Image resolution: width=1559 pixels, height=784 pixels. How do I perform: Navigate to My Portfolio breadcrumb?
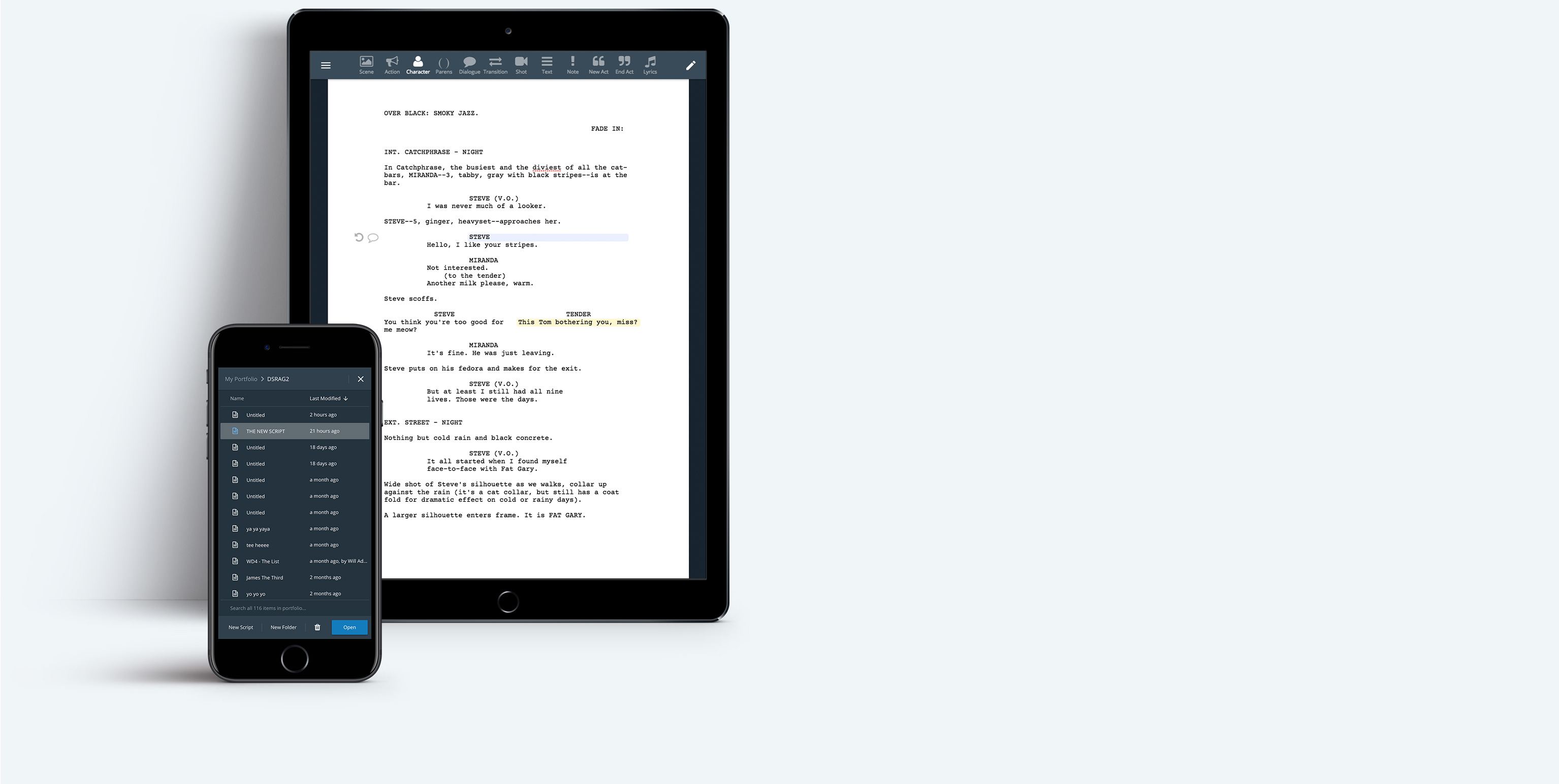[x=241, y=379]
